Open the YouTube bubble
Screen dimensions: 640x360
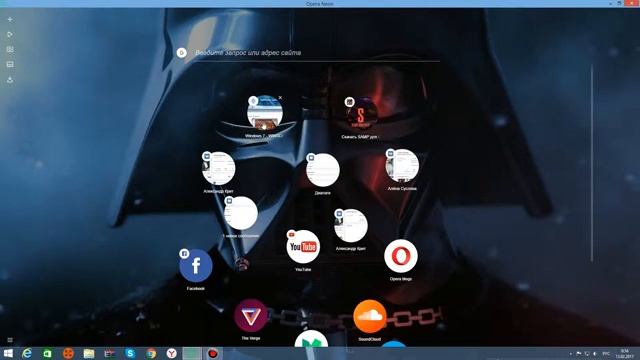pyautogui.click(x=303, y=247)
